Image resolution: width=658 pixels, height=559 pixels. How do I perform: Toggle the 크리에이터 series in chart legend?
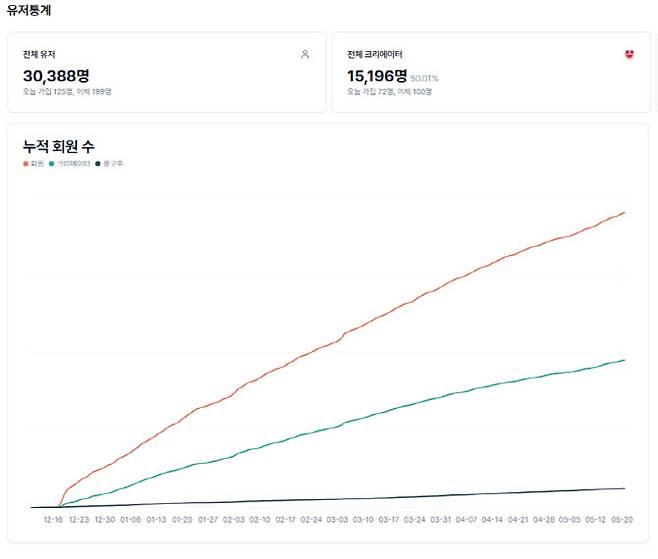[x=69, y=163]
